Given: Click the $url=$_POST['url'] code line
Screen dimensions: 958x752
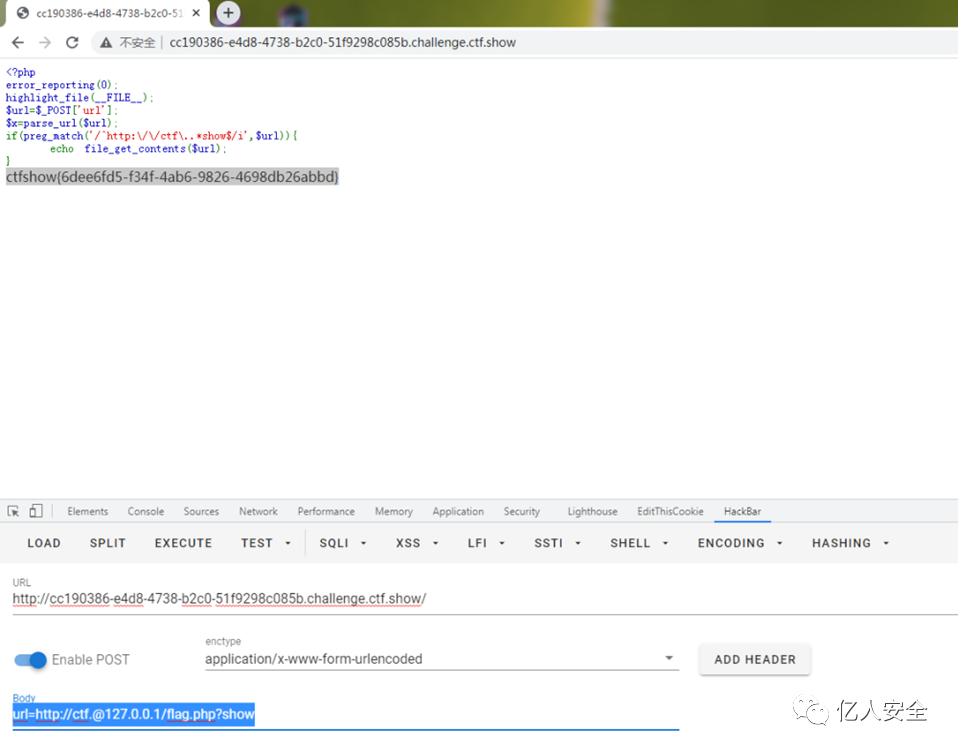Looking at the screenshot, I should [x=61, y=111].
